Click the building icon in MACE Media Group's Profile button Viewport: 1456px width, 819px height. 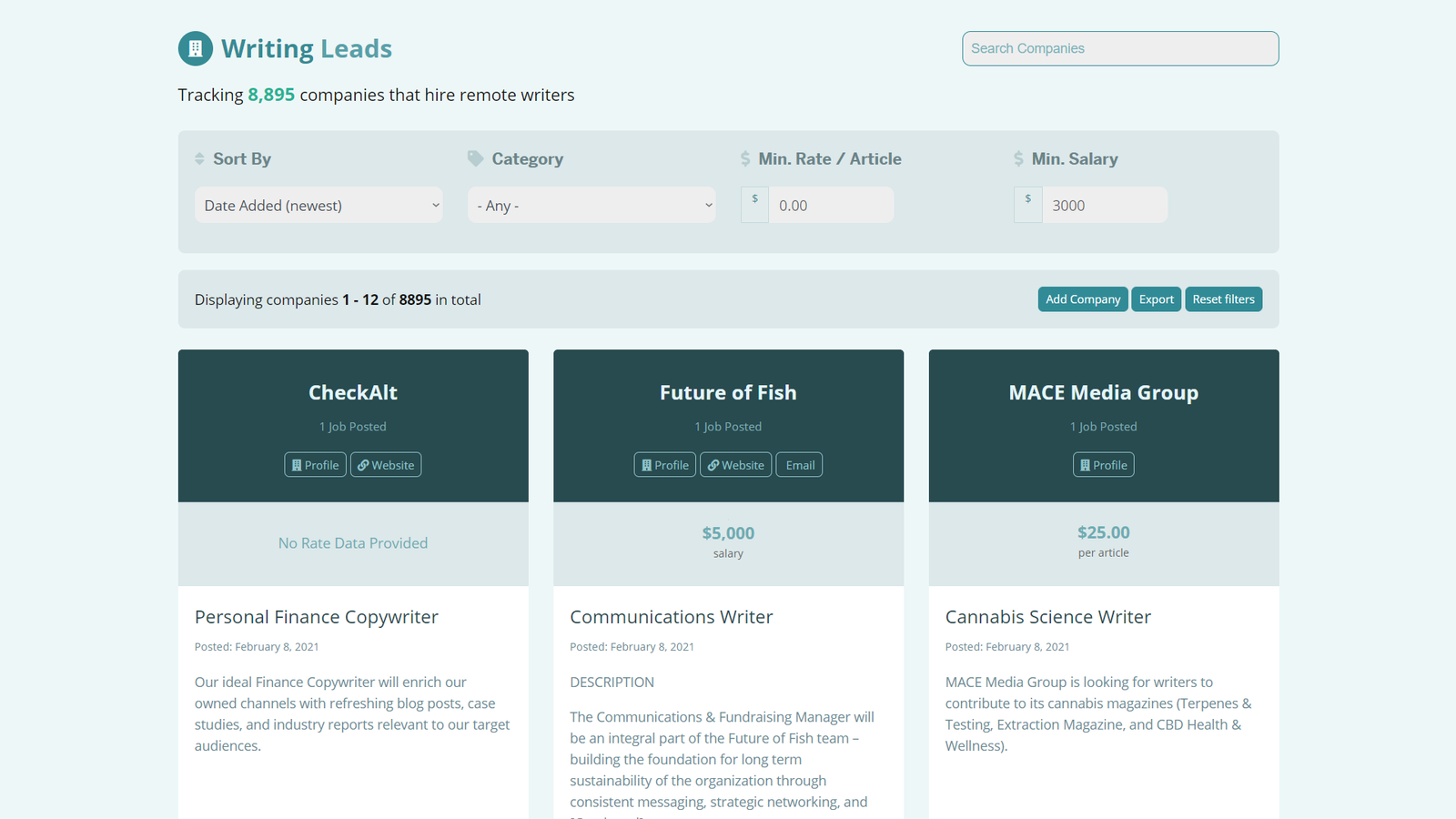(1086, 465)
